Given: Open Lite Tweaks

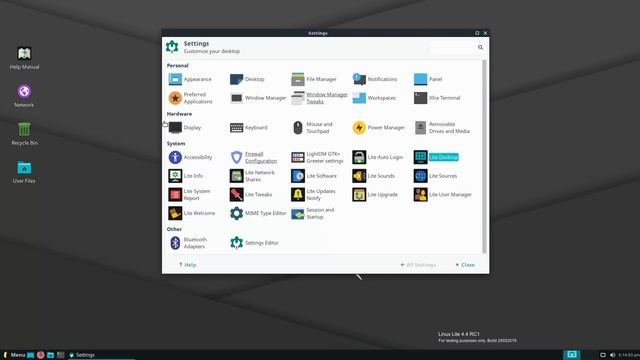Looking at the screenshot, I should pos(251,195).
